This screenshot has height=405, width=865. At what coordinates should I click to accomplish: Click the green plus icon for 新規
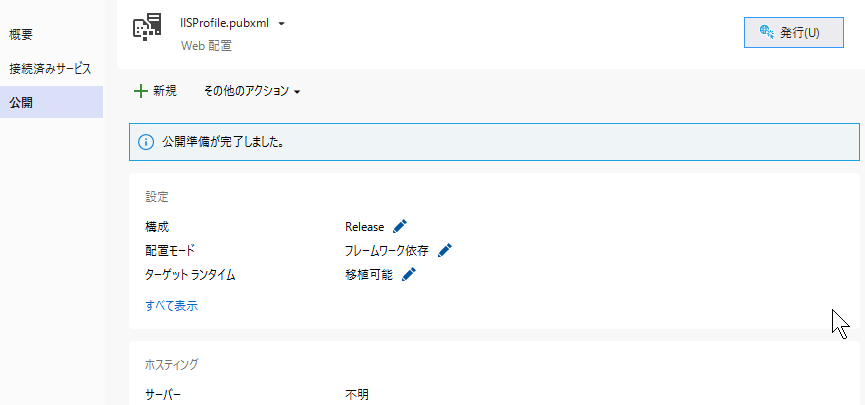click(x=141, y=91)
